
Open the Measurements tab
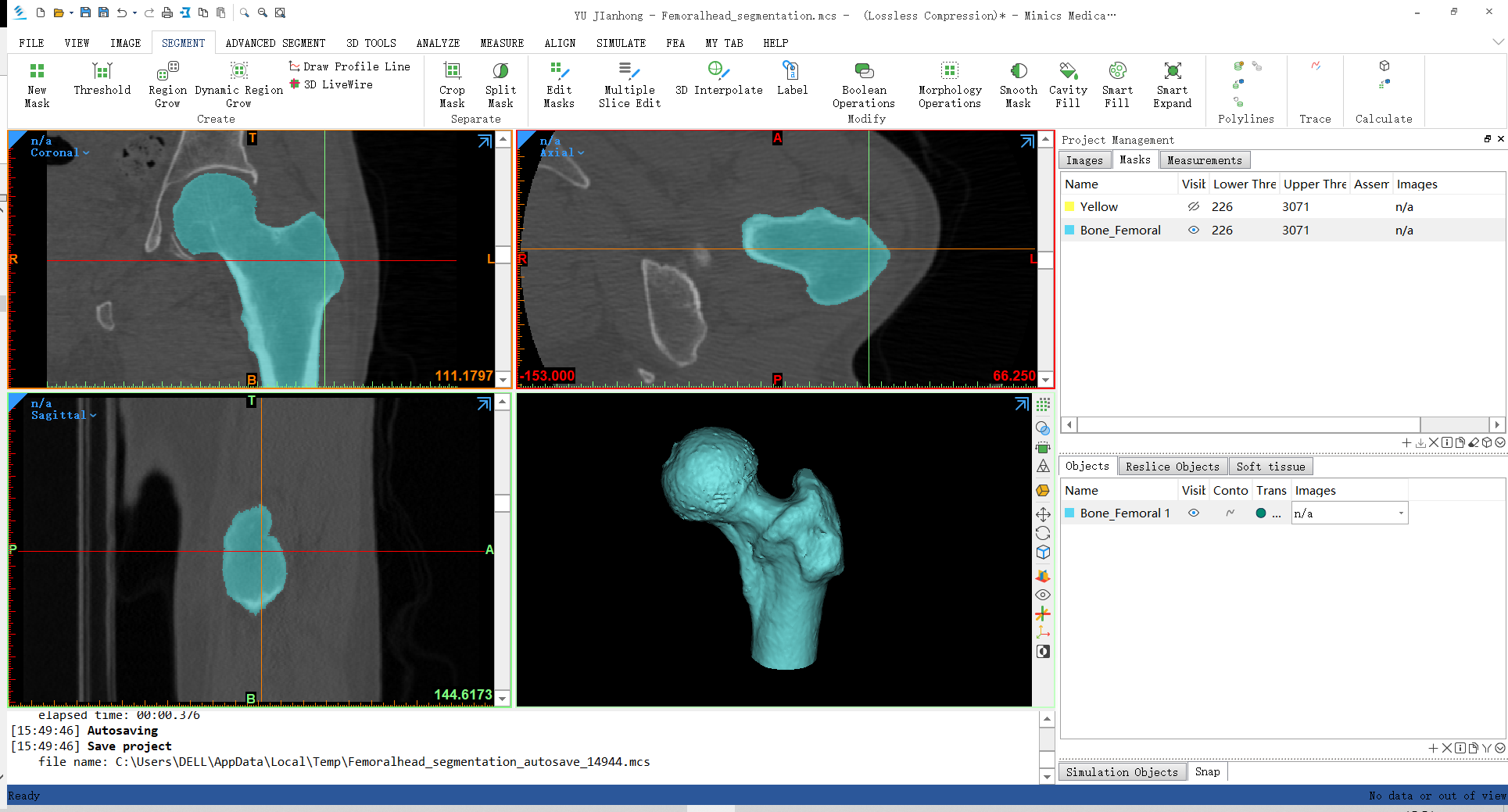[1204, 160]
